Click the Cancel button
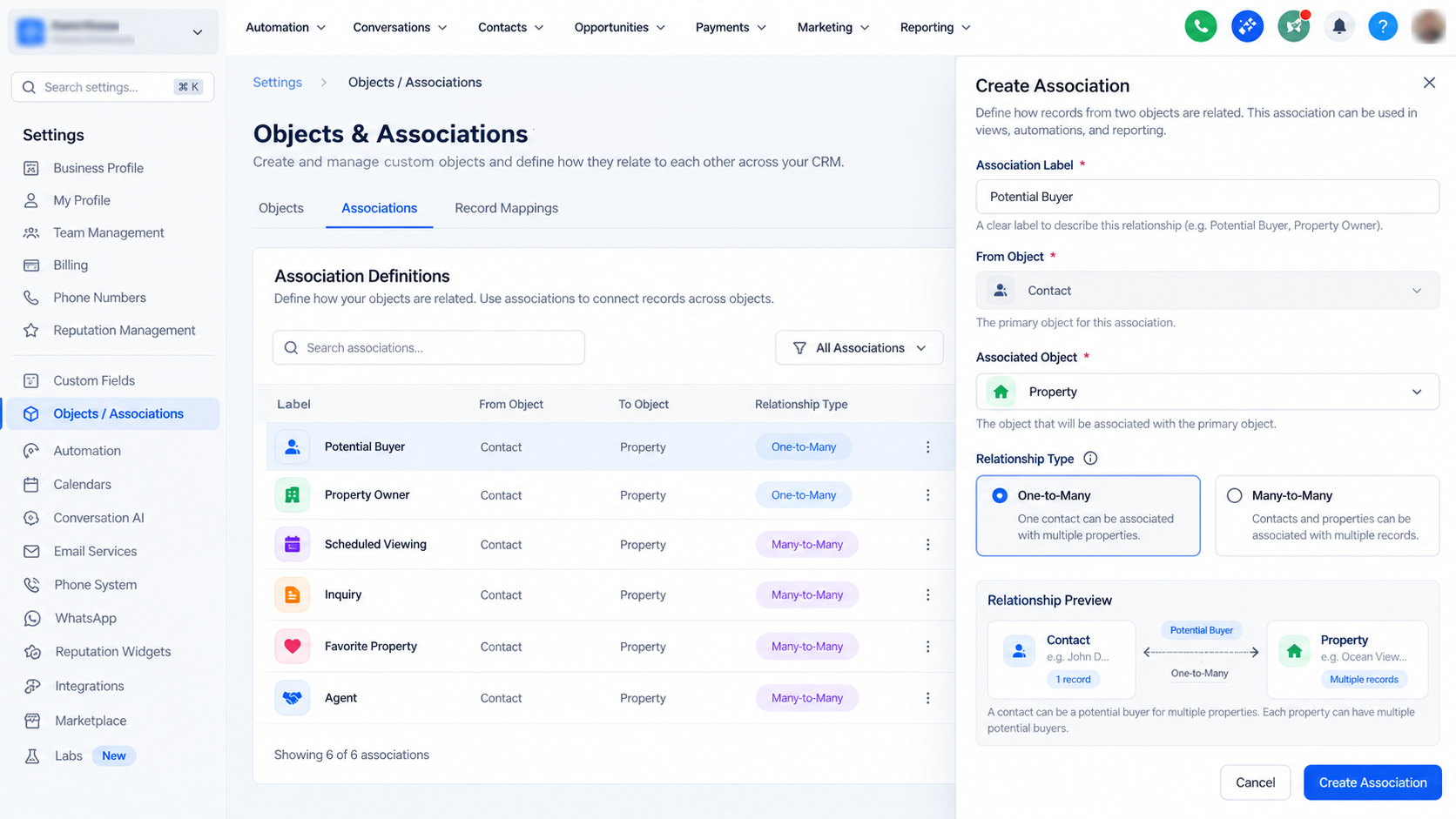Viewport: 1456px width, 819px height. pos(1255,782)
